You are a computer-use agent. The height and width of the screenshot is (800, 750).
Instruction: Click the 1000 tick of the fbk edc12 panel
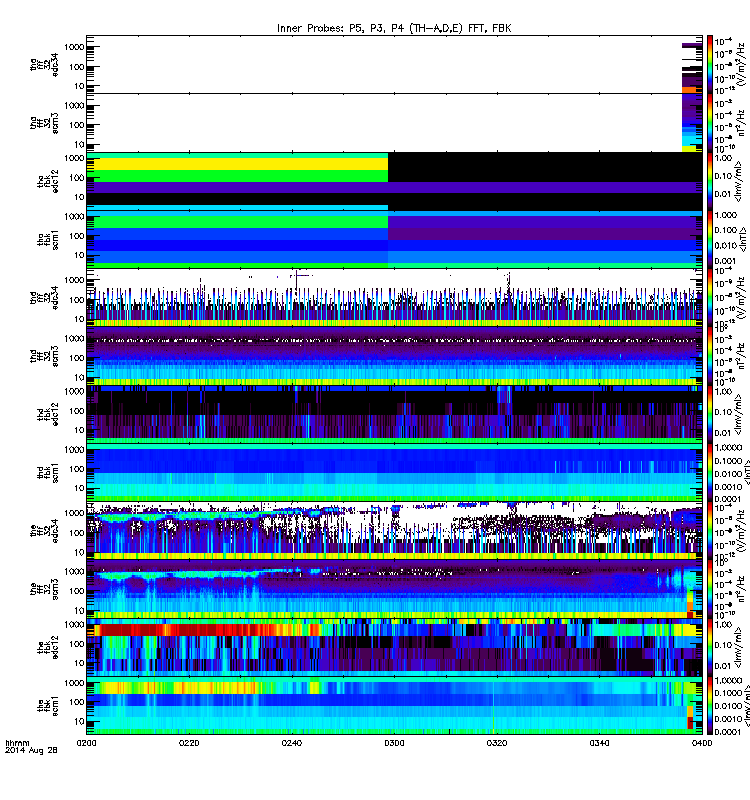click(x=74, y=624)
